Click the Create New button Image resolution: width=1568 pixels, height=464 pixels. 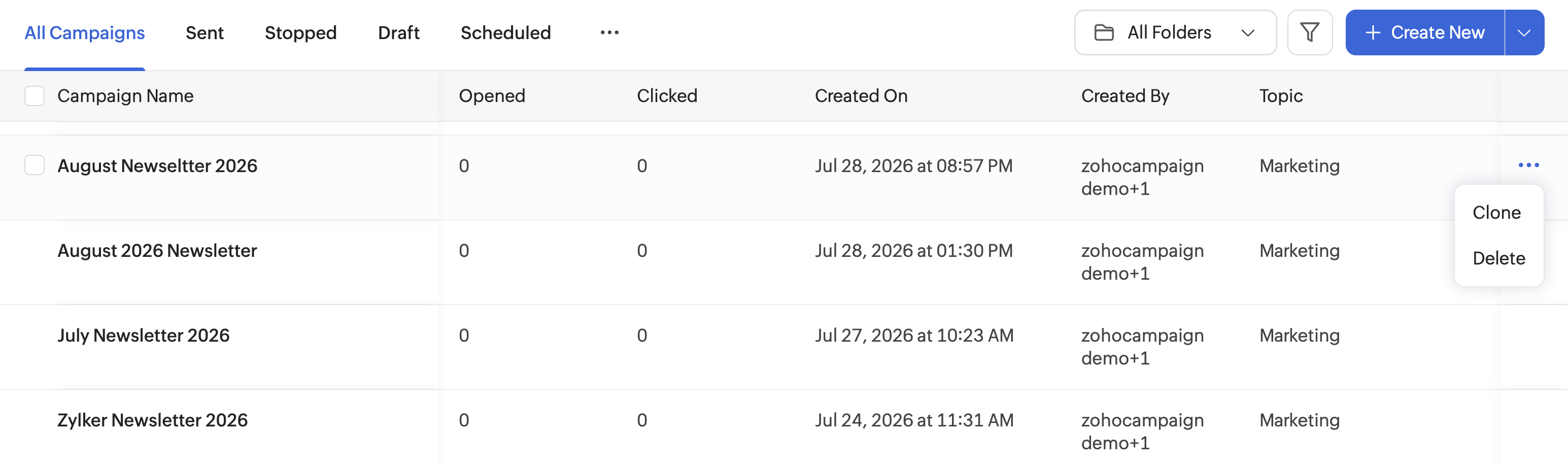1424,32
